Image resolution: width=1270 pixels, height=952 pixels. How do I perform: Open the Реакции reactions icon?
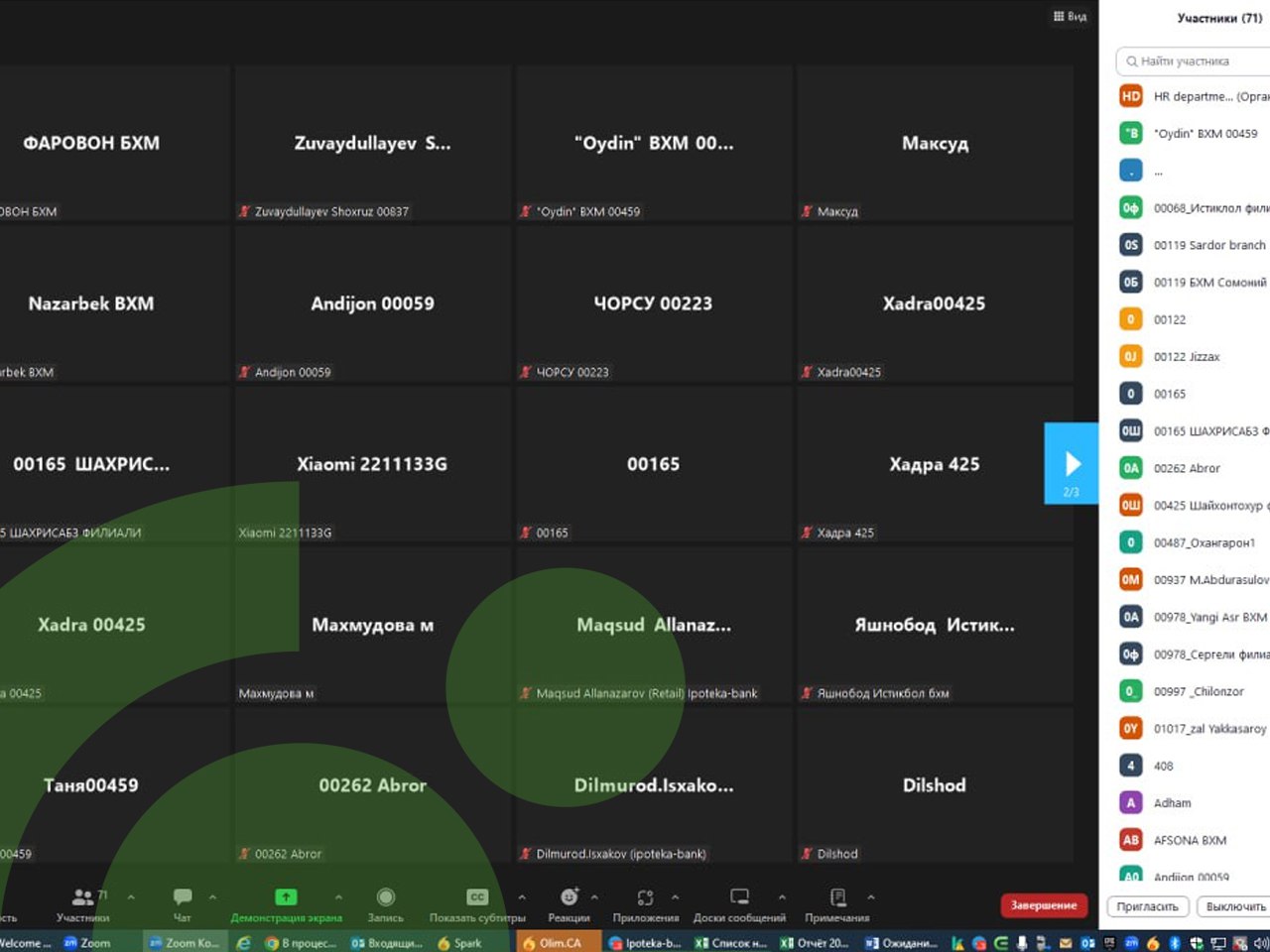[569, 896]
